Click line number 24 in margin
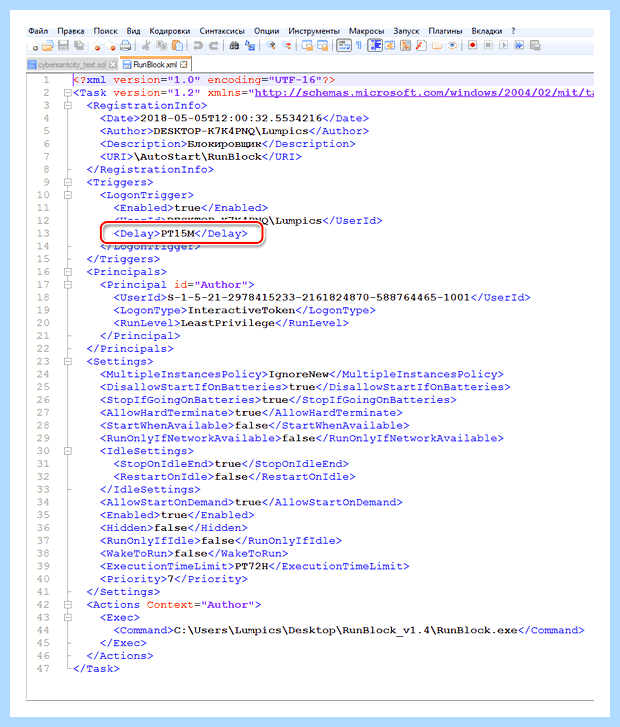 (43, 374)
